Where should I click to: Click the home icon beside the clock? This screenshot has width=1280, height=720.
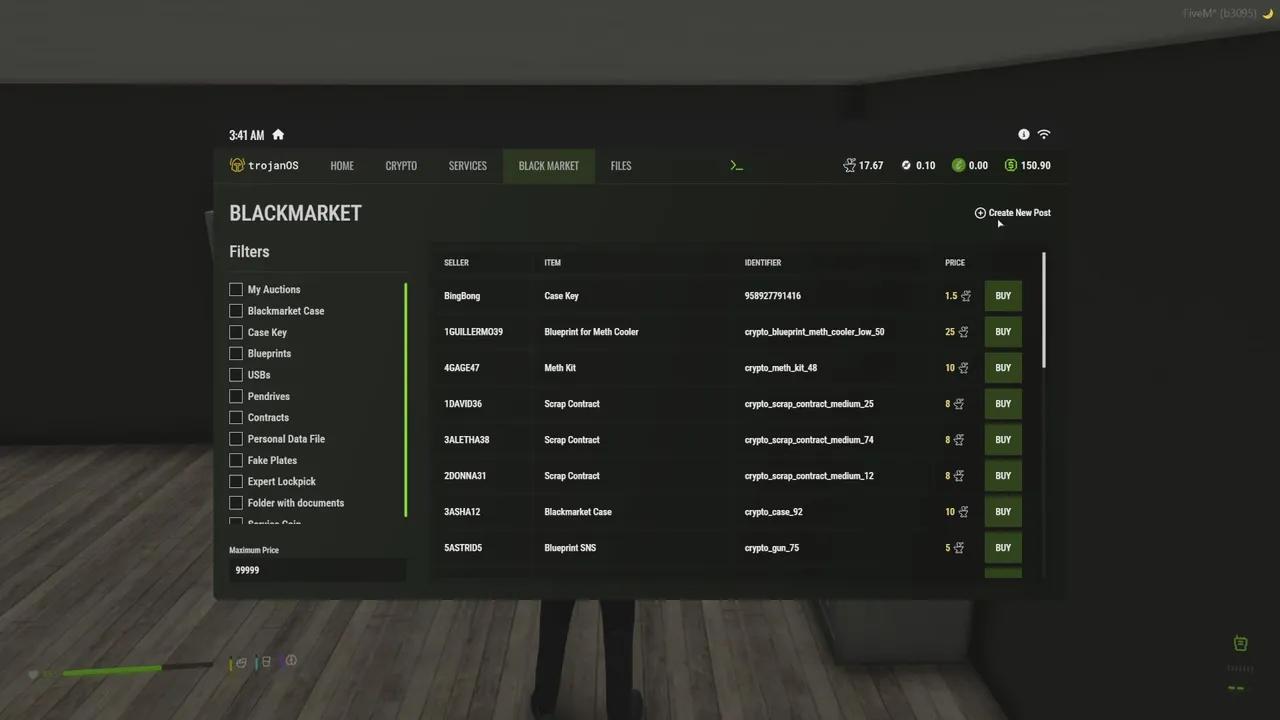tap(278, 135)
